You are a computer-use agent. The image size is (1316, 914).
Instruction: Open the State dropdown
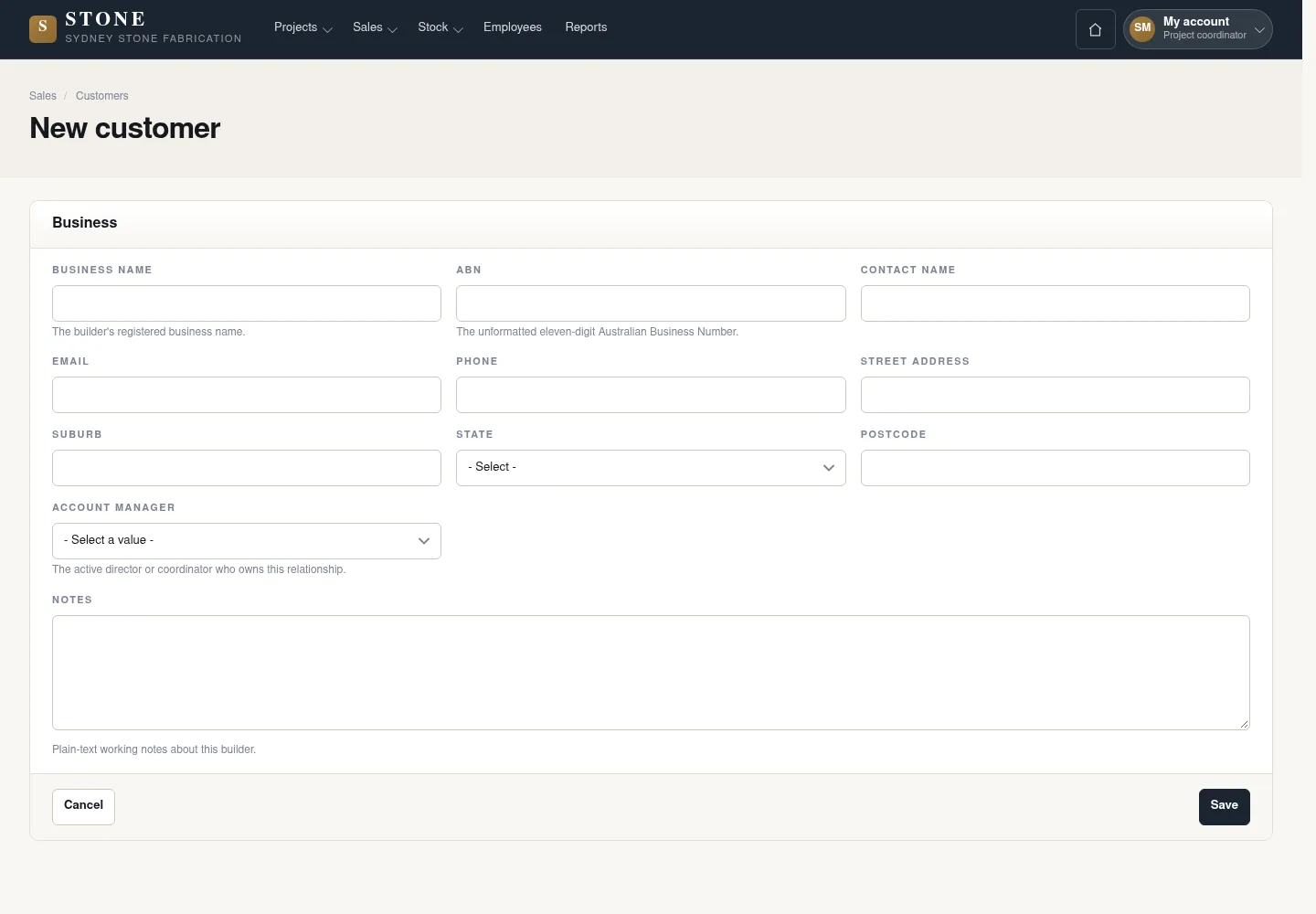(651, 468)
